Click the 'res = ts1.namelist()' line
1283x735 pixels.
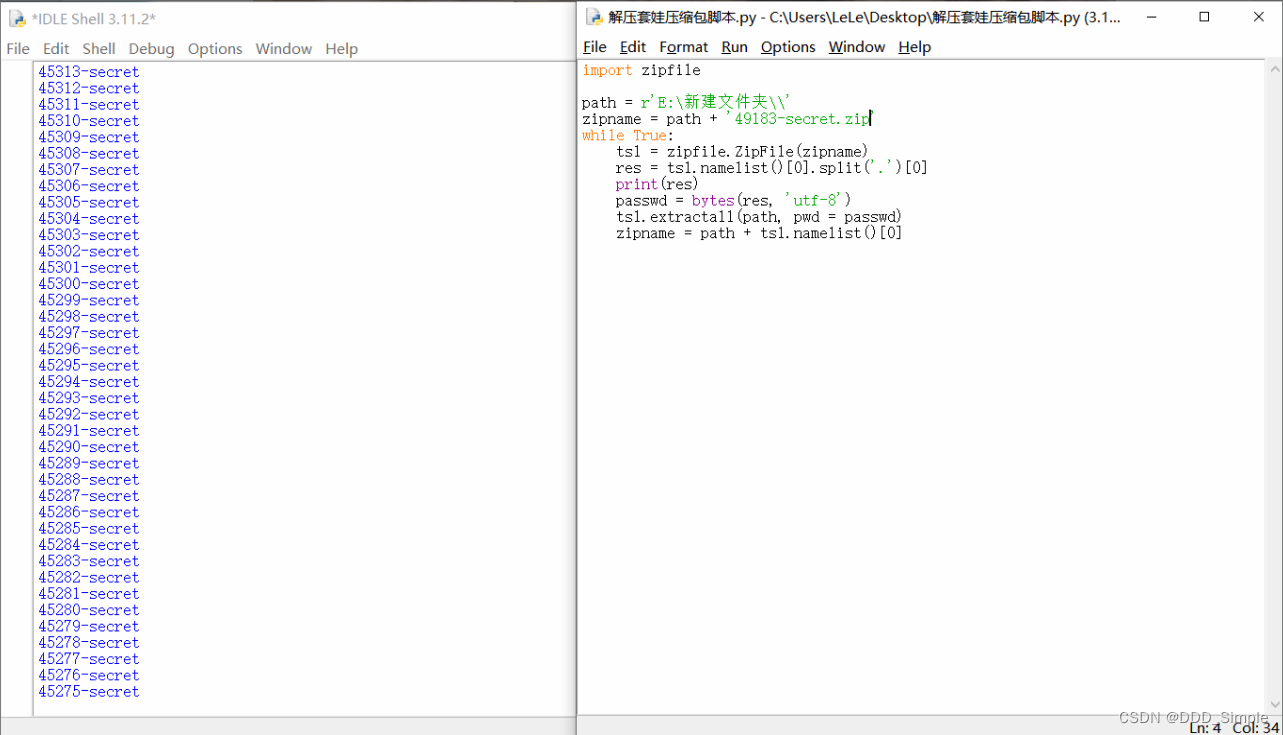coord(772,168)
